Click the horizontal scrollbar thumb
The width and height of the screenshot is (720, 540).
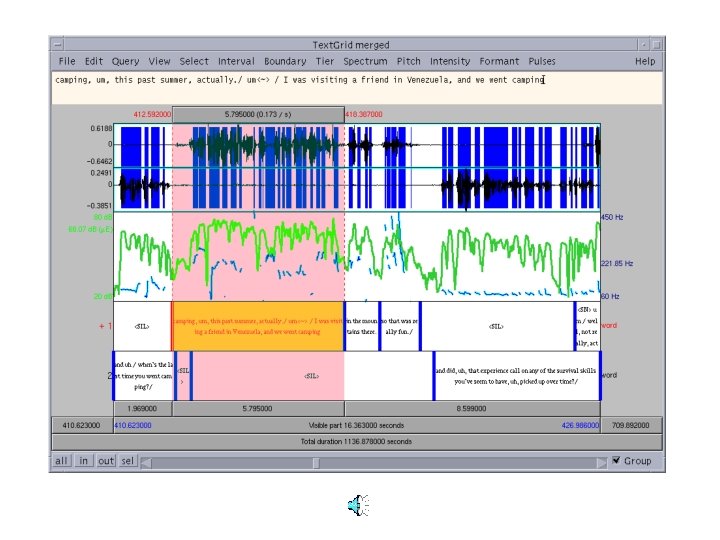click(x=316, y=463)
